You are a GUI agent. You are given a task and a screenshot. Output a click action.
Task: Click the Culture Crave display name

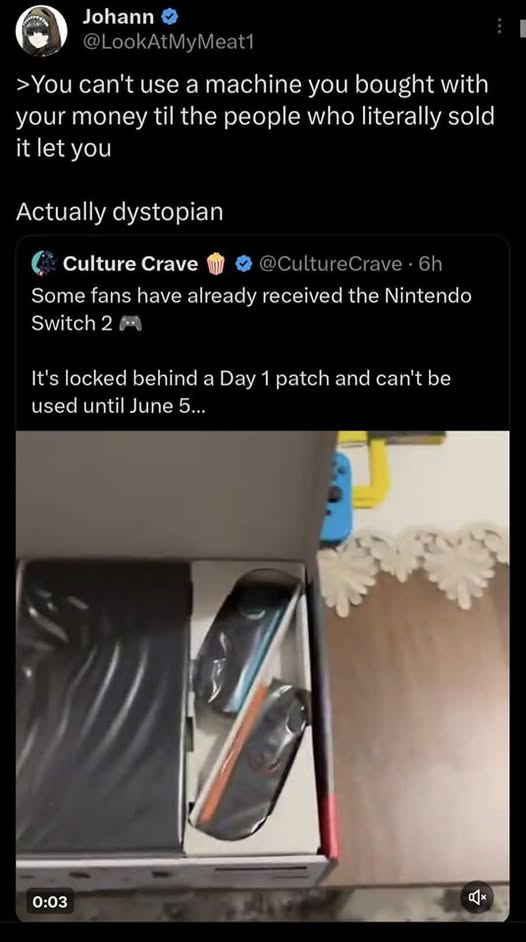click(x=130, y=264)
